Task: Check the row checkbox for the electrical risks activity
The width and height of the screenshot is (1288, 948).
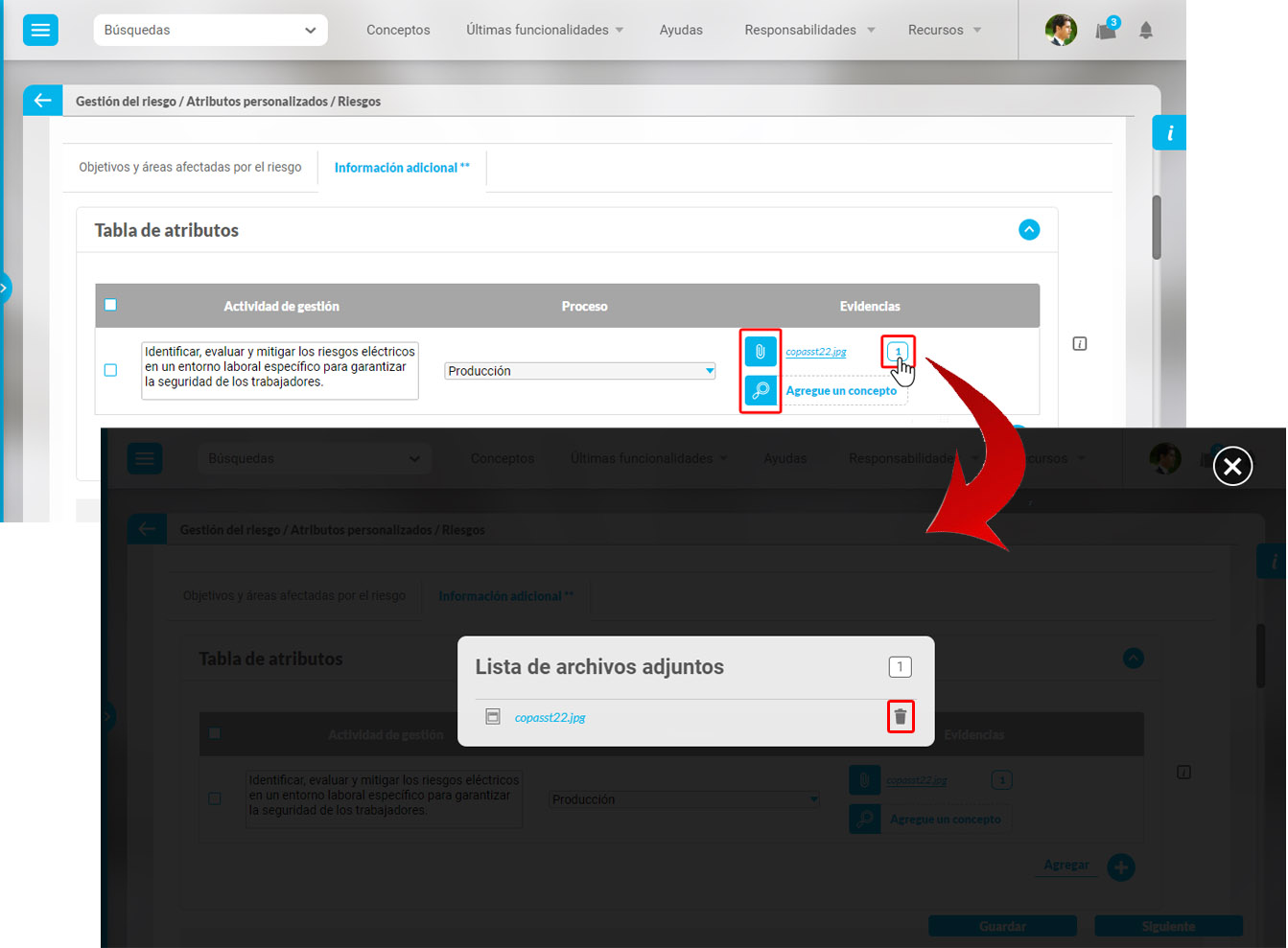Action: pyautogui.click(x=110, y=370)
